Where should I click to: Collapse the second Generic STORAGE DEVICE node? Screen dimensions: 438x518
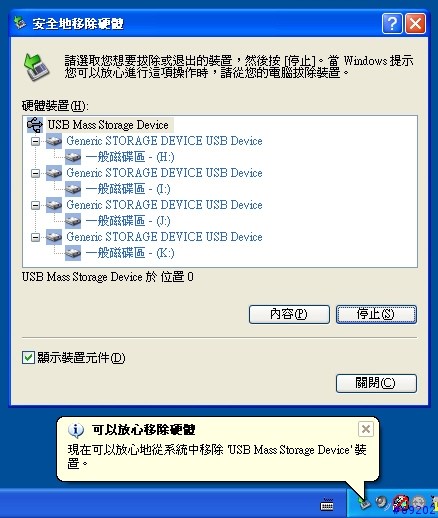click(35, 173)
